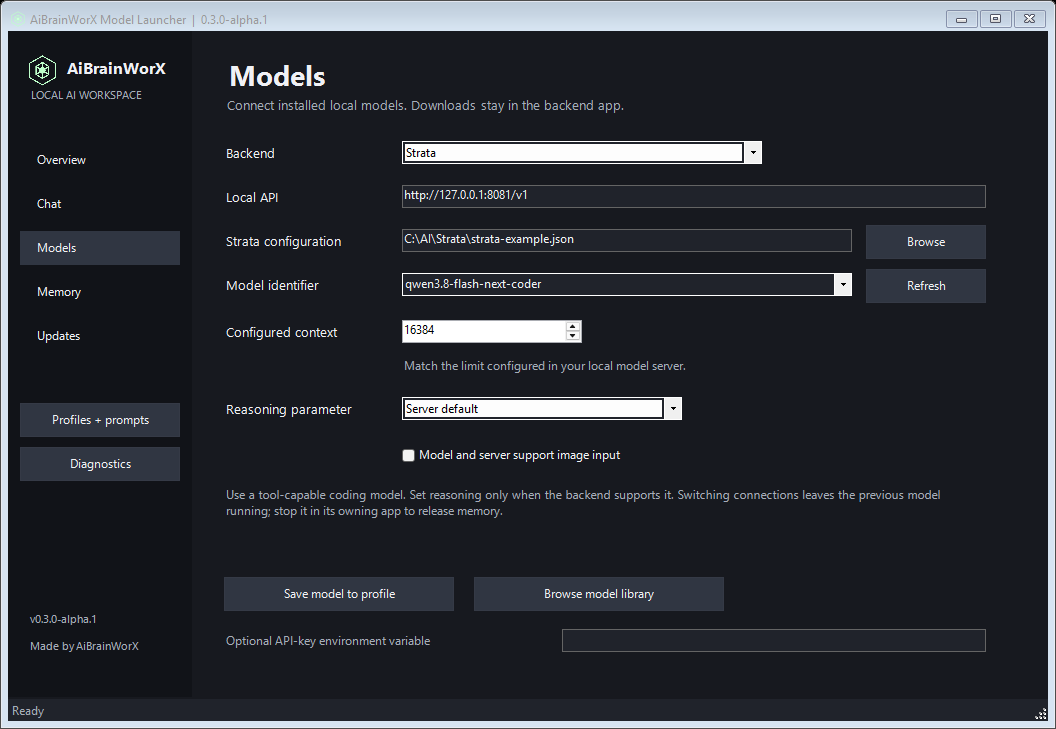Click the Optional API-key environment variable label
This screenshot has height=729, width=1056.
(x=328, y=641)
